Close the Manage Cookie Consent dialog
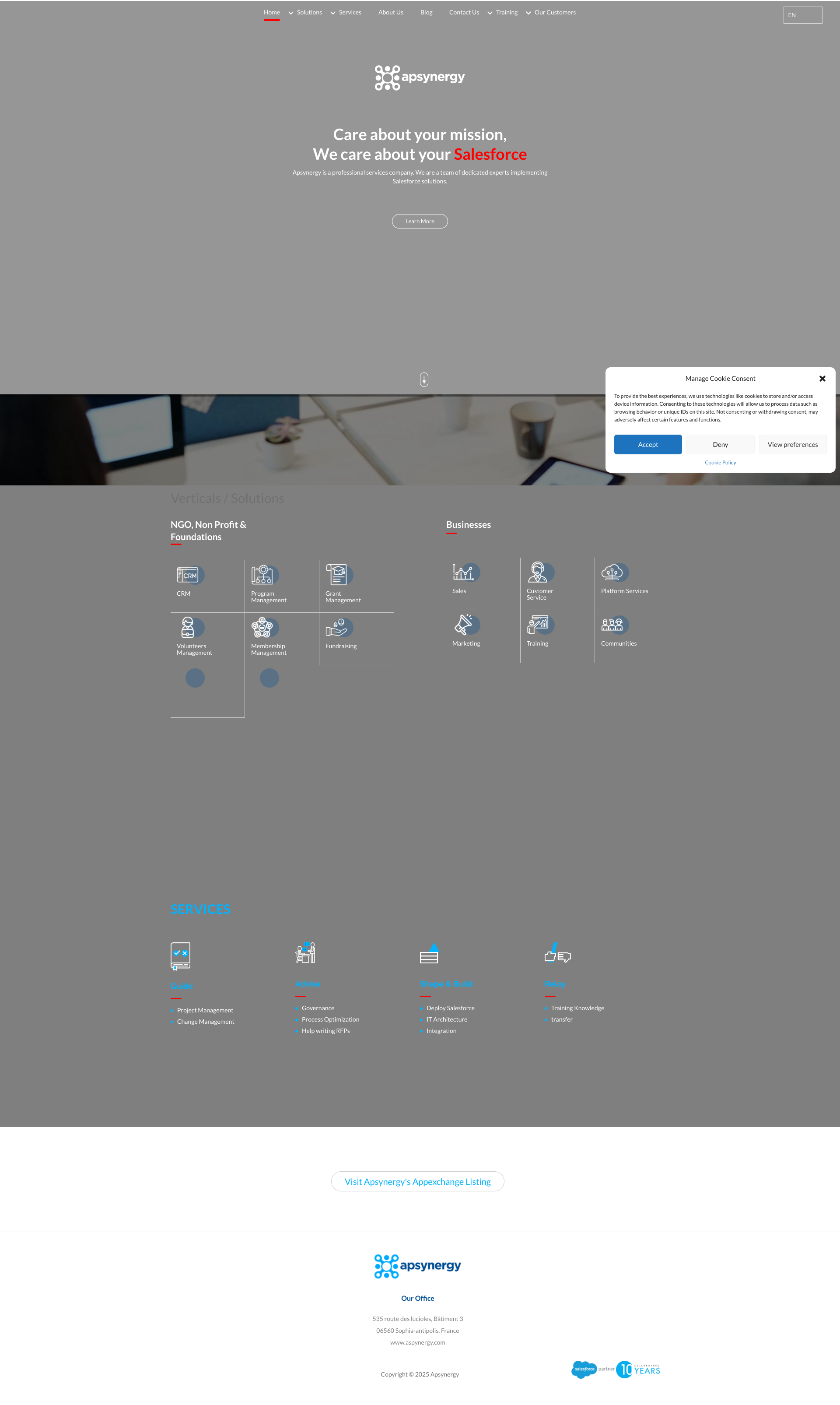 (x=822, y=379)
